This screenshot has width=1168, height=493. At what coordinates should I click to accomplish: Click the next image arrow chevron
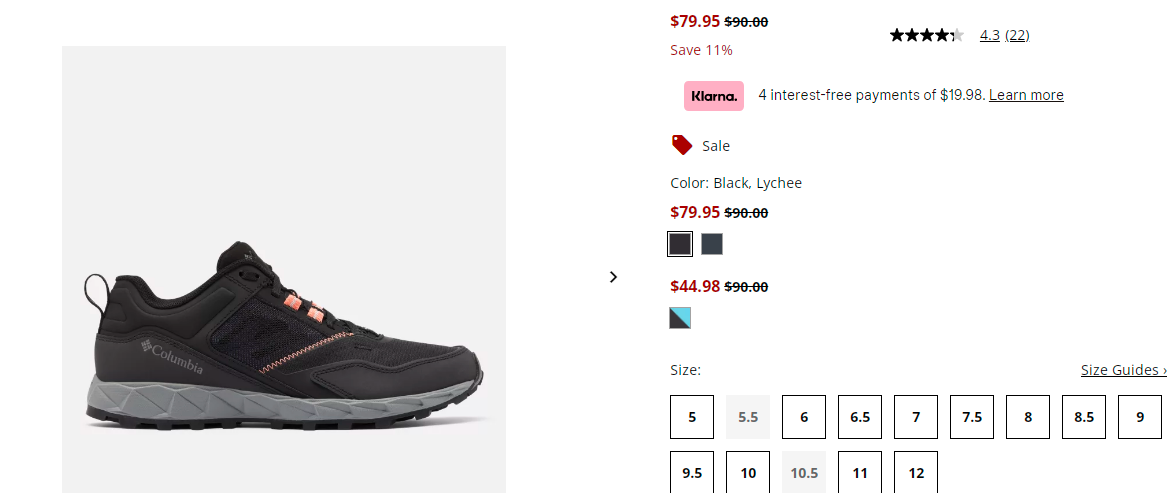tap(613, 277)
